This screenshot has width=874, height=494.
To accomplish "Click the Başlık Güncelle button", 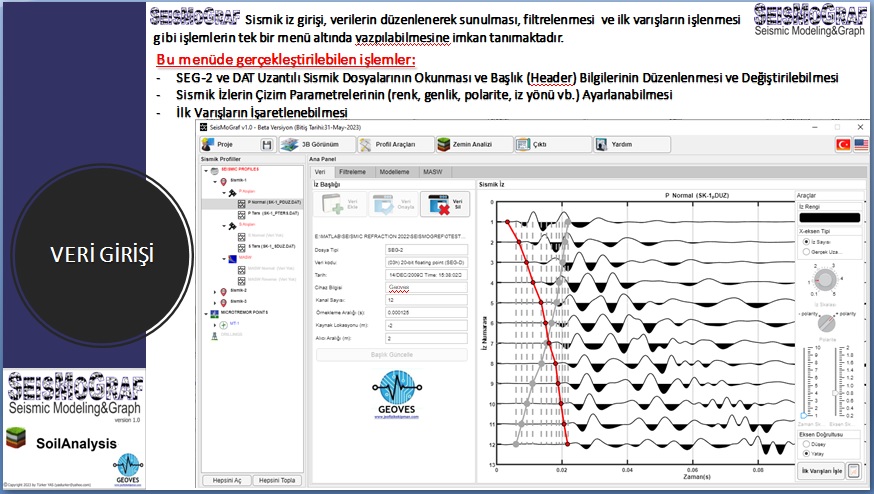I will point(392,355).
